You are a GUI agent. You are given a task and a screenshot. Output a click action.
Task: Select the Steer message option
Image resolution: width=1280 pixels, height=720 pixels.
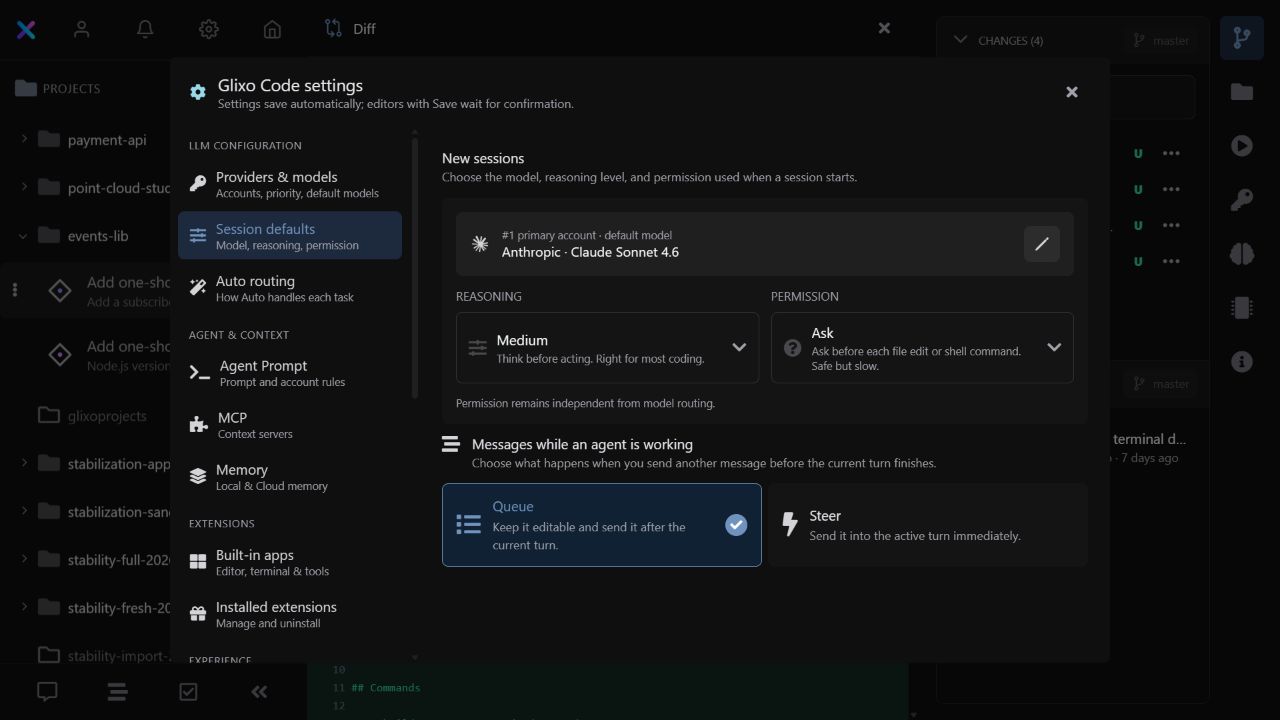[x=928, y=525]
